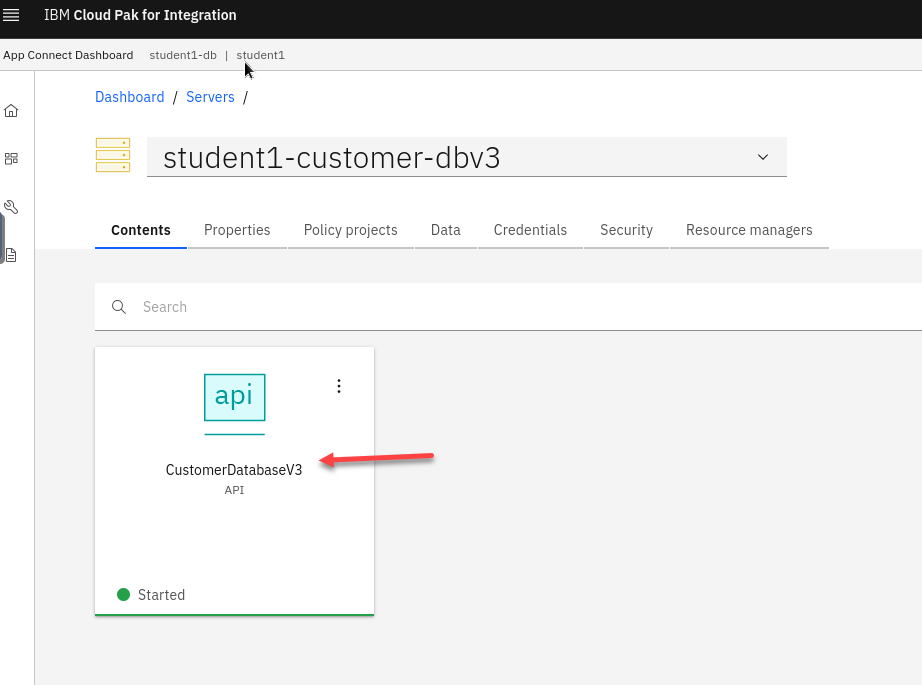Click the document icon in the sidebar
This screenshot has height=685, width=922.
pyautogui.click(x=12, y=255)
